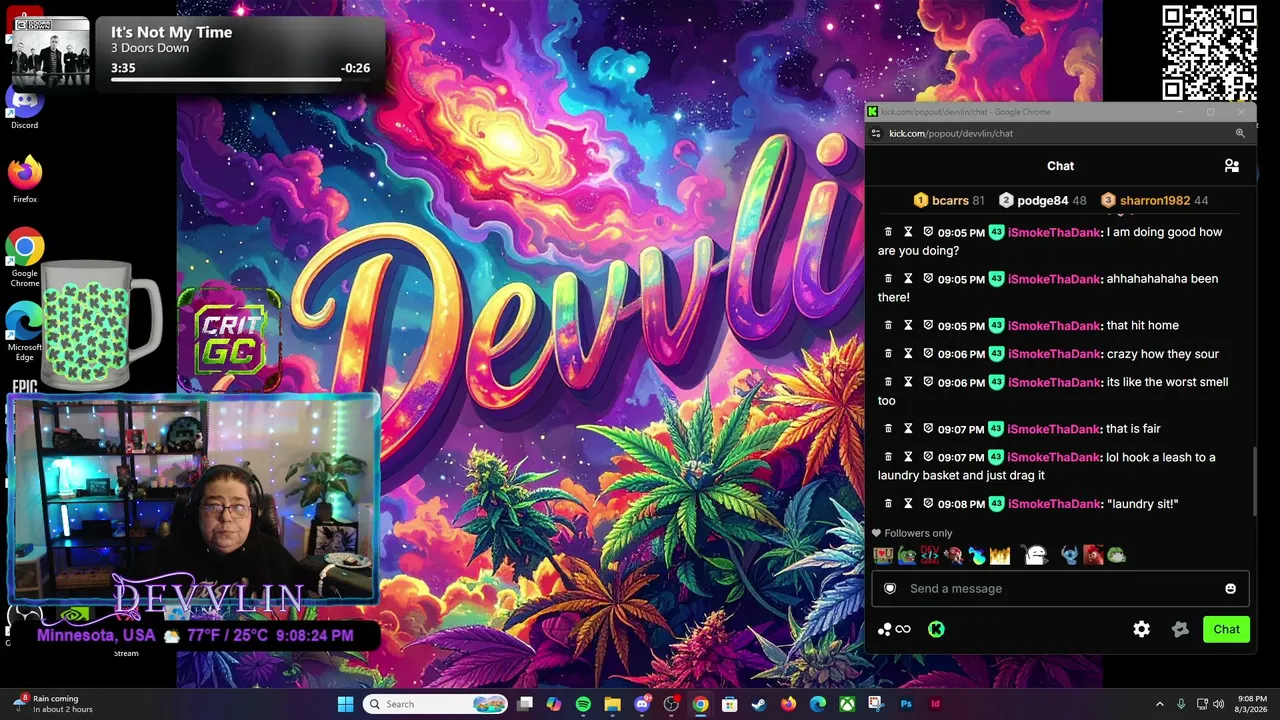
Task: Open Spotify from the taskbar
Action: point(583,704)
